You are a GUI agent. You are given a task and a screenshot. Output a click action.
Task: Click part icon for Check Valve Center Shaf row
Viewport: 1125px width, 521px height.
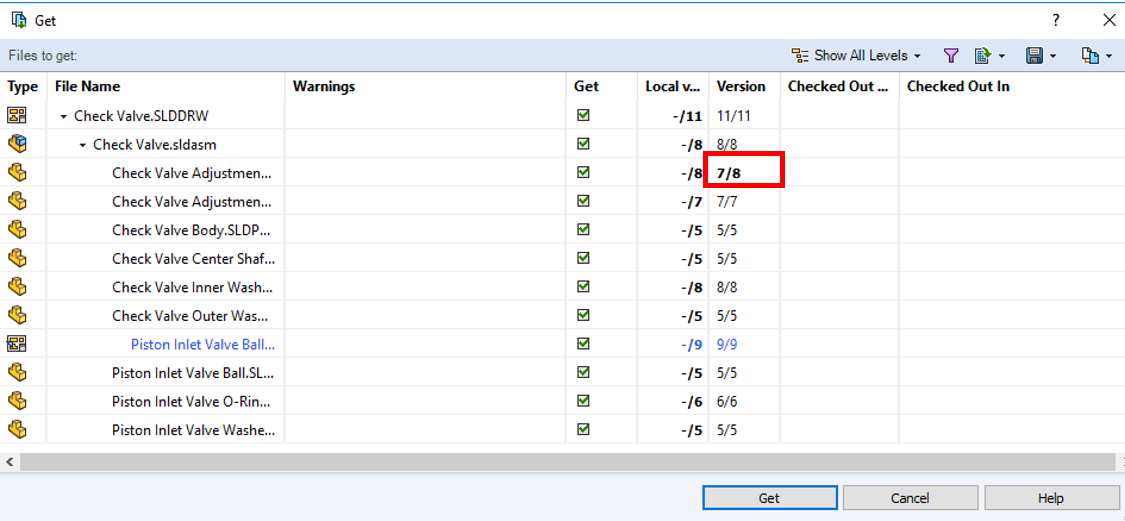click(17, 258)
